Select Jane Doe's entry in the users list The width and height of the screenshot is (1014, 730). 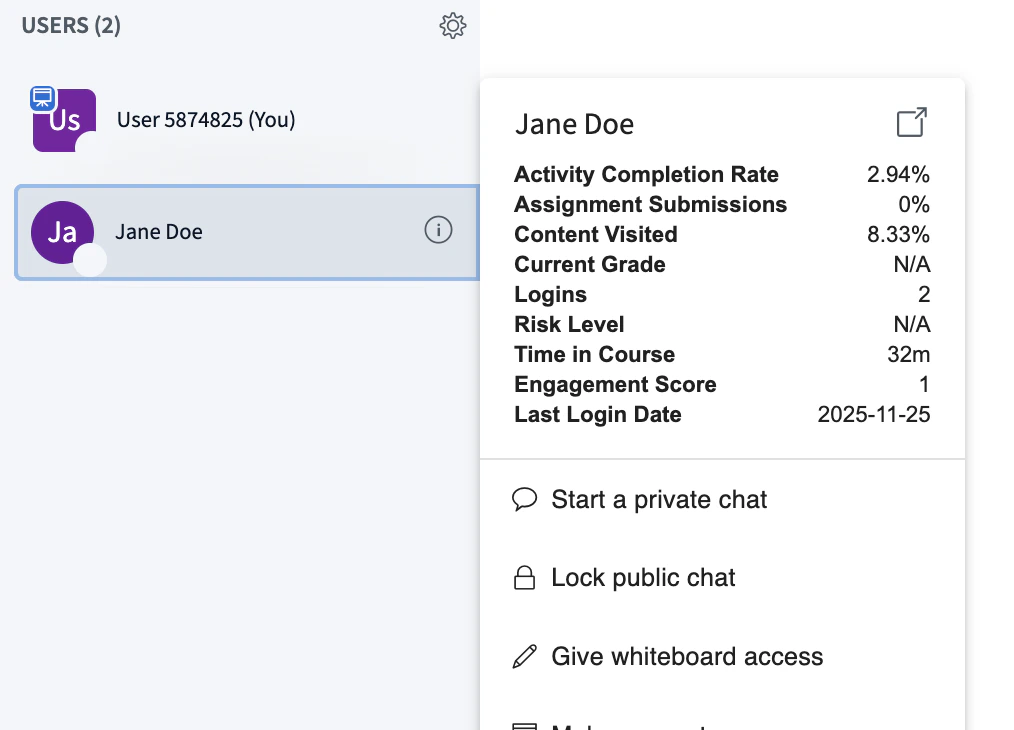pos(245,232)
